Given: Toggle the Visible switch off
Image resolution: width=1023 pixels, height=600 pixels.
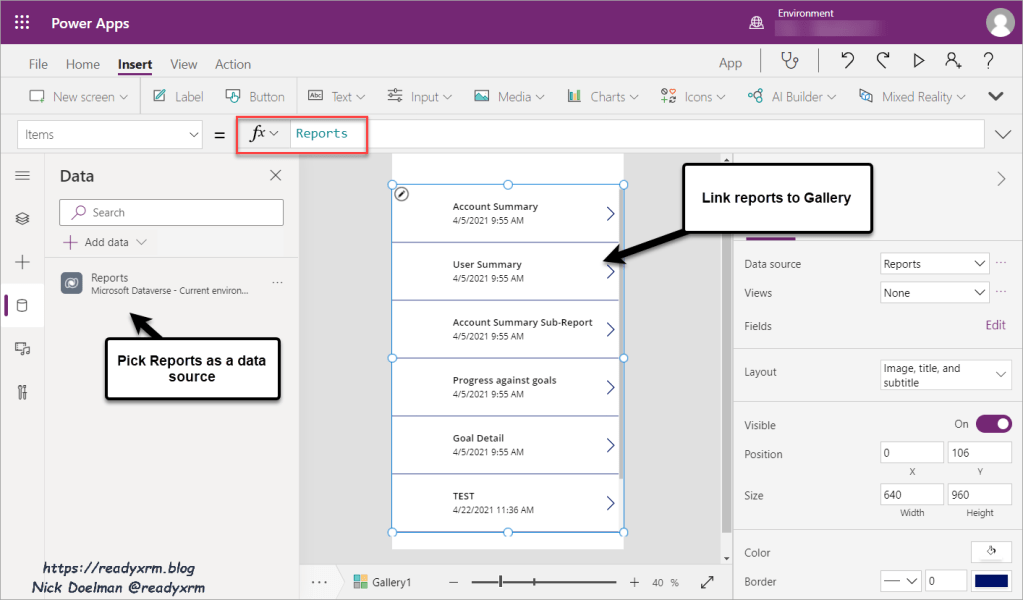Looking at the screenshot, I should [992, 424].
